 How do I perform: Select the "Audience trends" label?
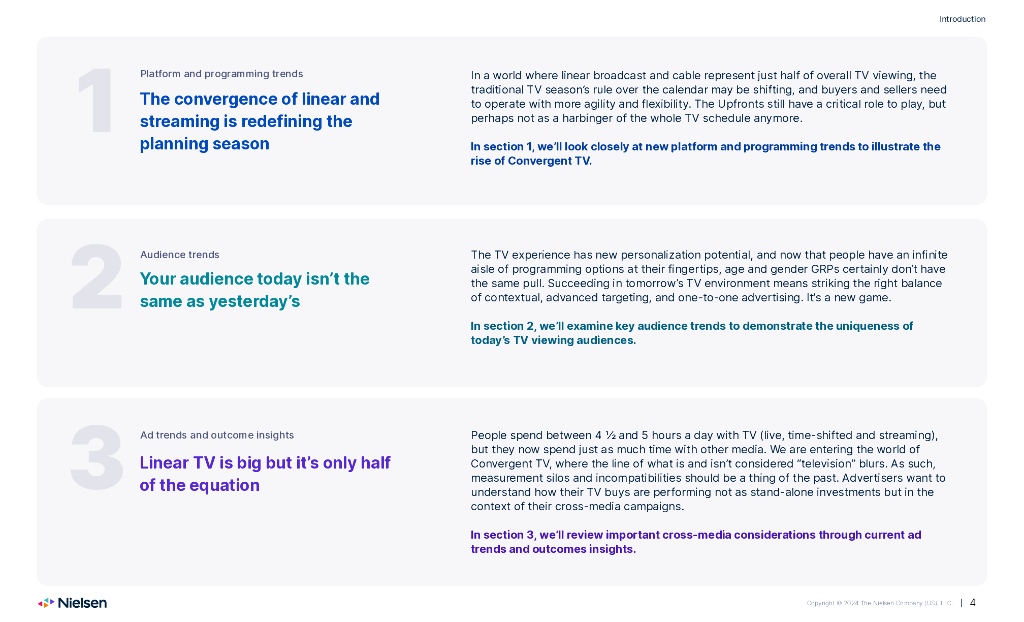point(180,255)
